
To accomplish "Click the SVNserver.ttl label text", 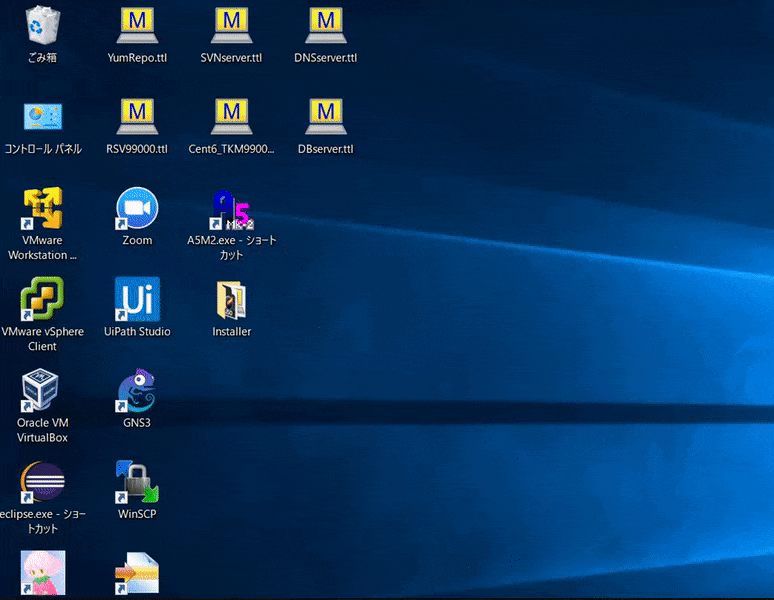I will coord(232,58).
